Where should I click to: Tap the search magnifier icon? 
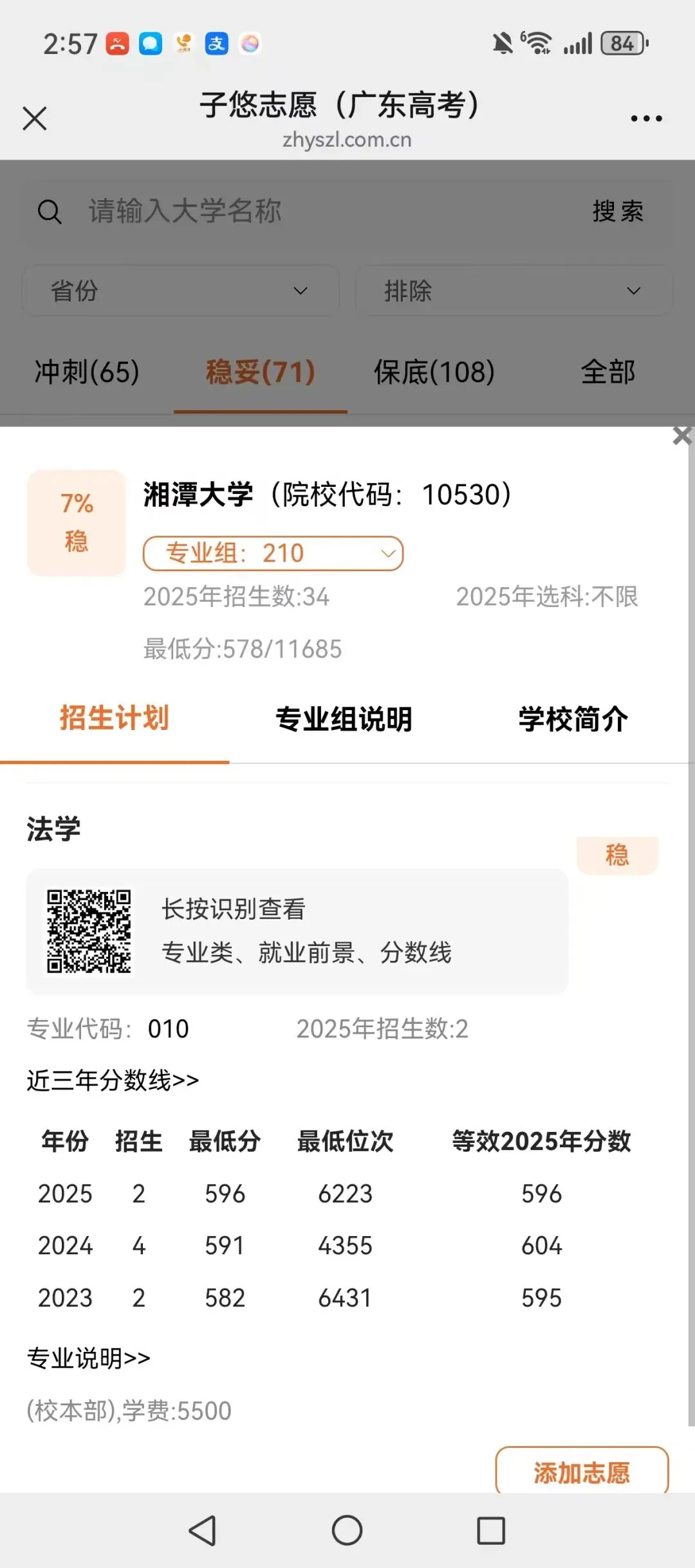coord(50,212)
